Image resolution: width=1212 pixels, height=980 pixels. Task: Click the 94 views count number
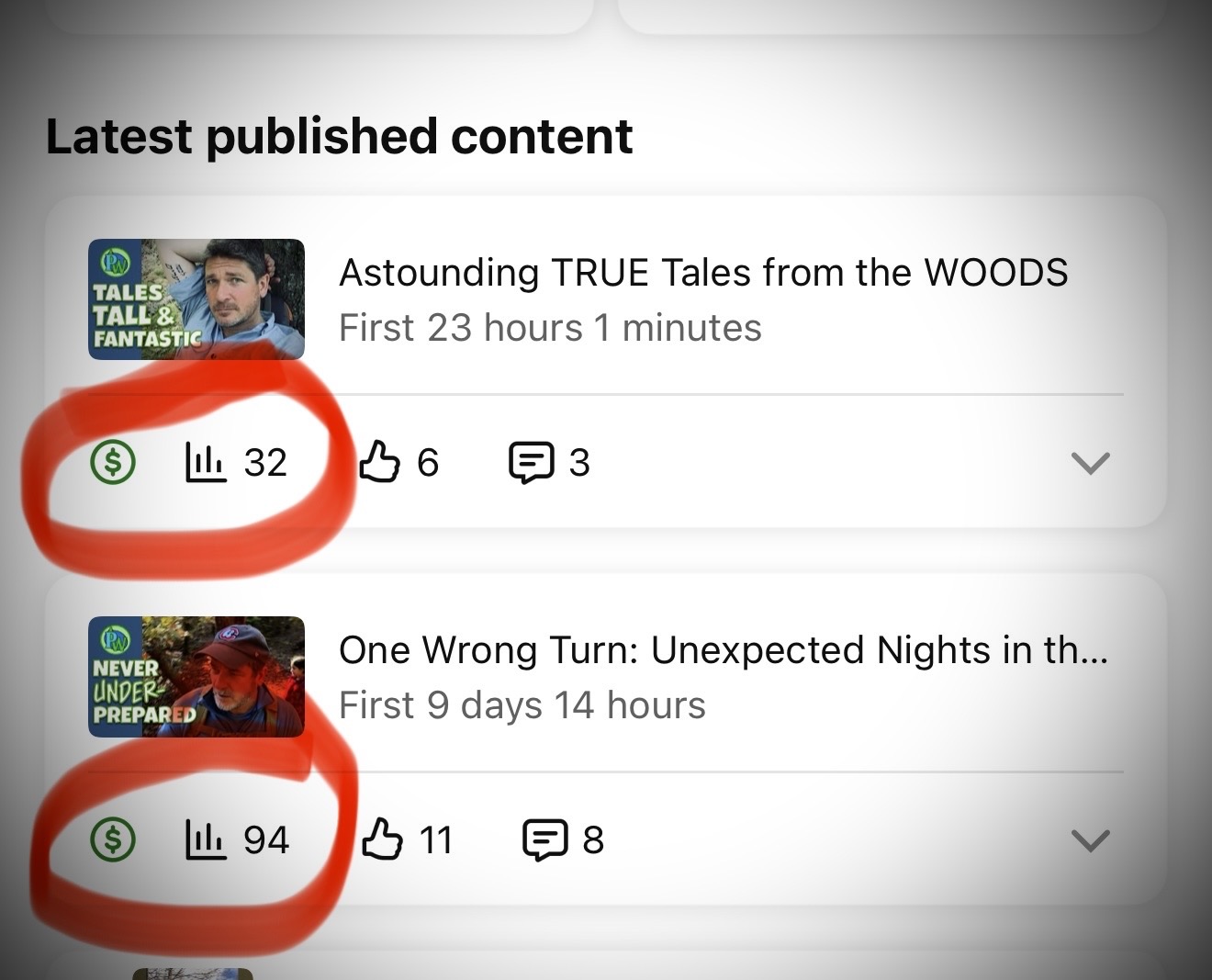coord(266,839)
